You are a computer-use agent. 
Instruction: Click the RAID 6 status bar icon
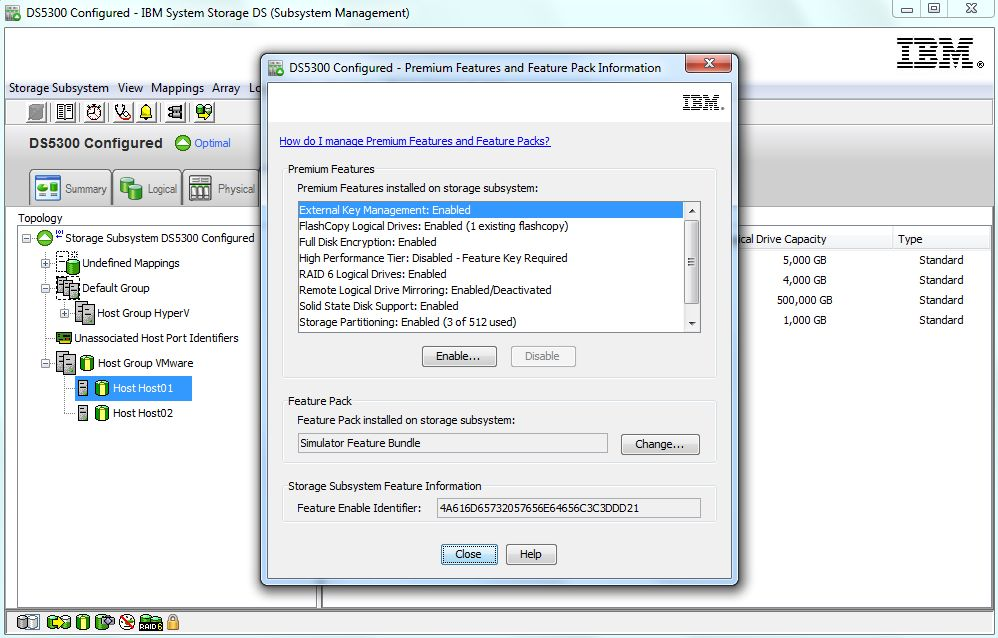point(151,622)
